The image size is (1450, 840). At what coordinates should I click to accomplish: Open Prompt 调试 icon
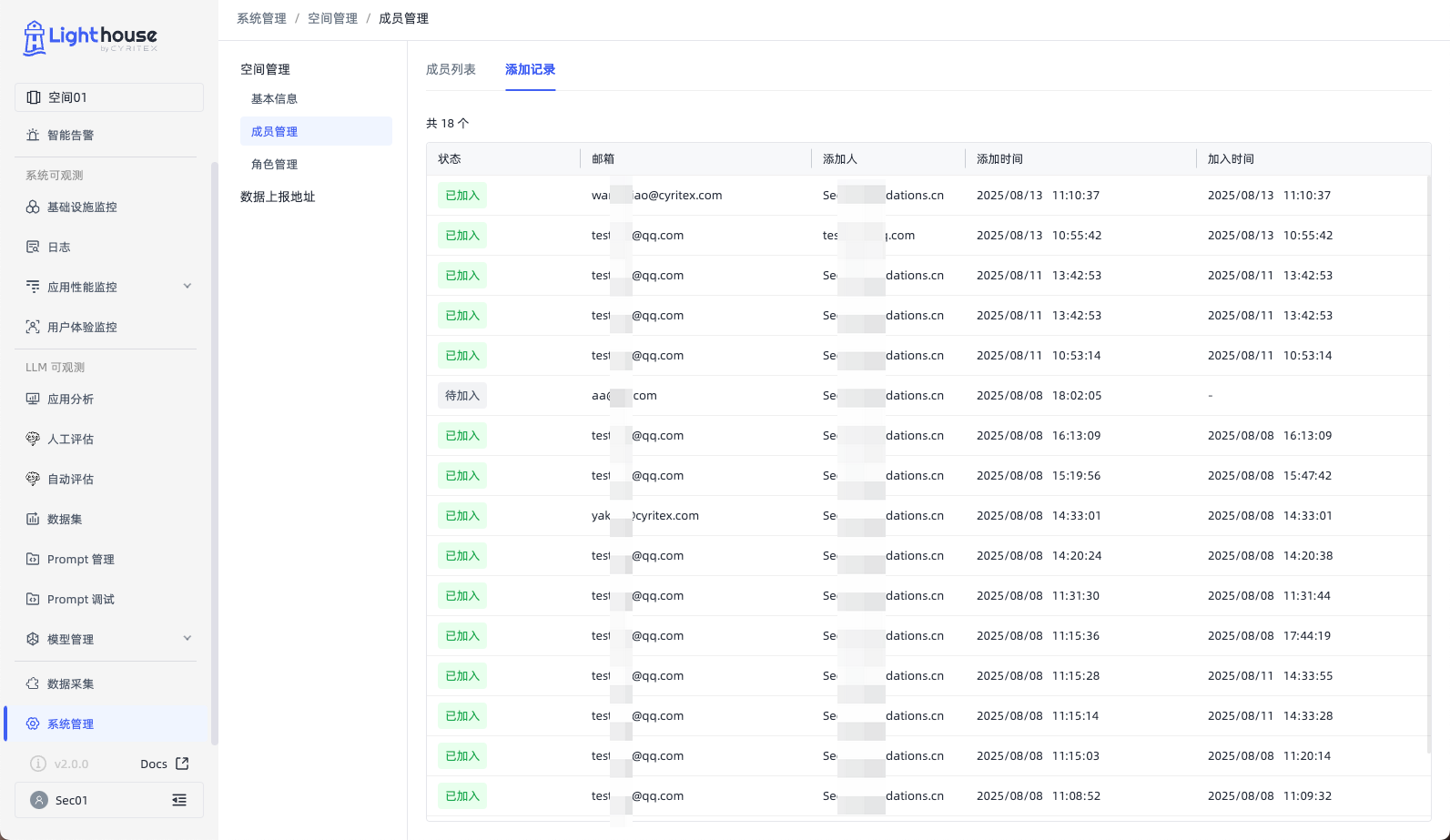point(33,599)
